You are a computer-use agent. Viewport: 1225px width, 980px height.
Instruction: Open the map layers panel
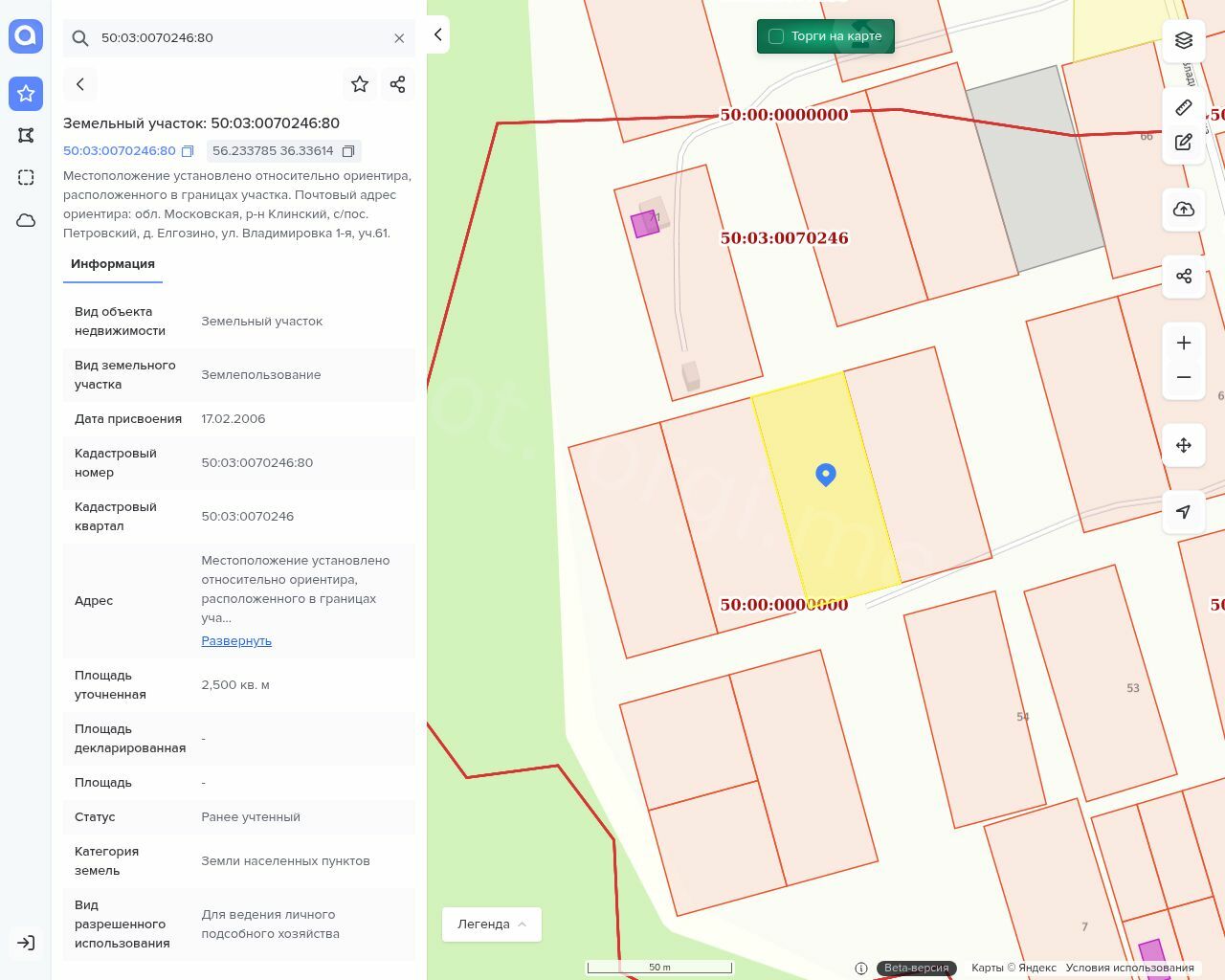point(1184,40)
